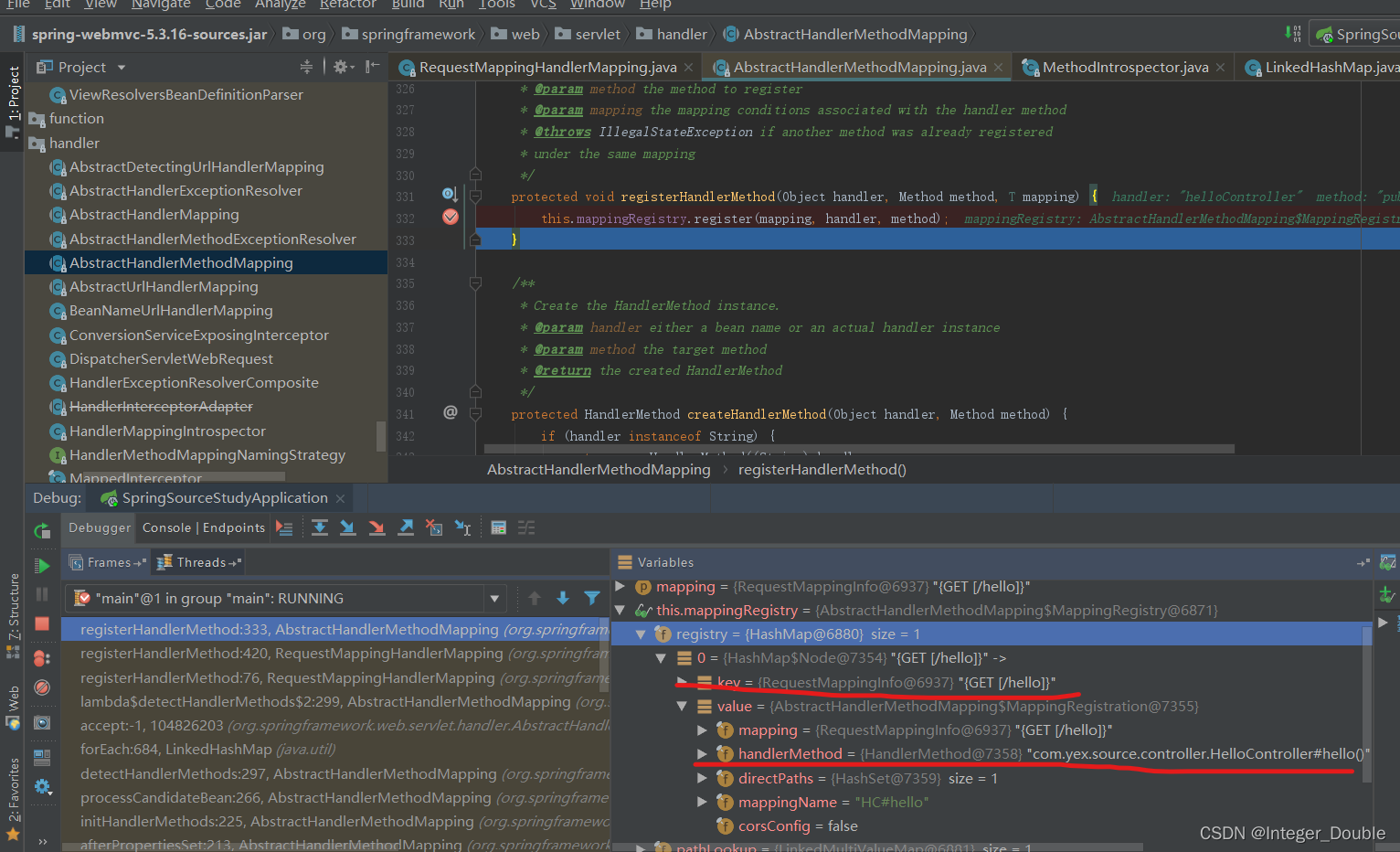1400x852 pixels.
Task: Expand the directPaths HashSet node
Action: 702,778
